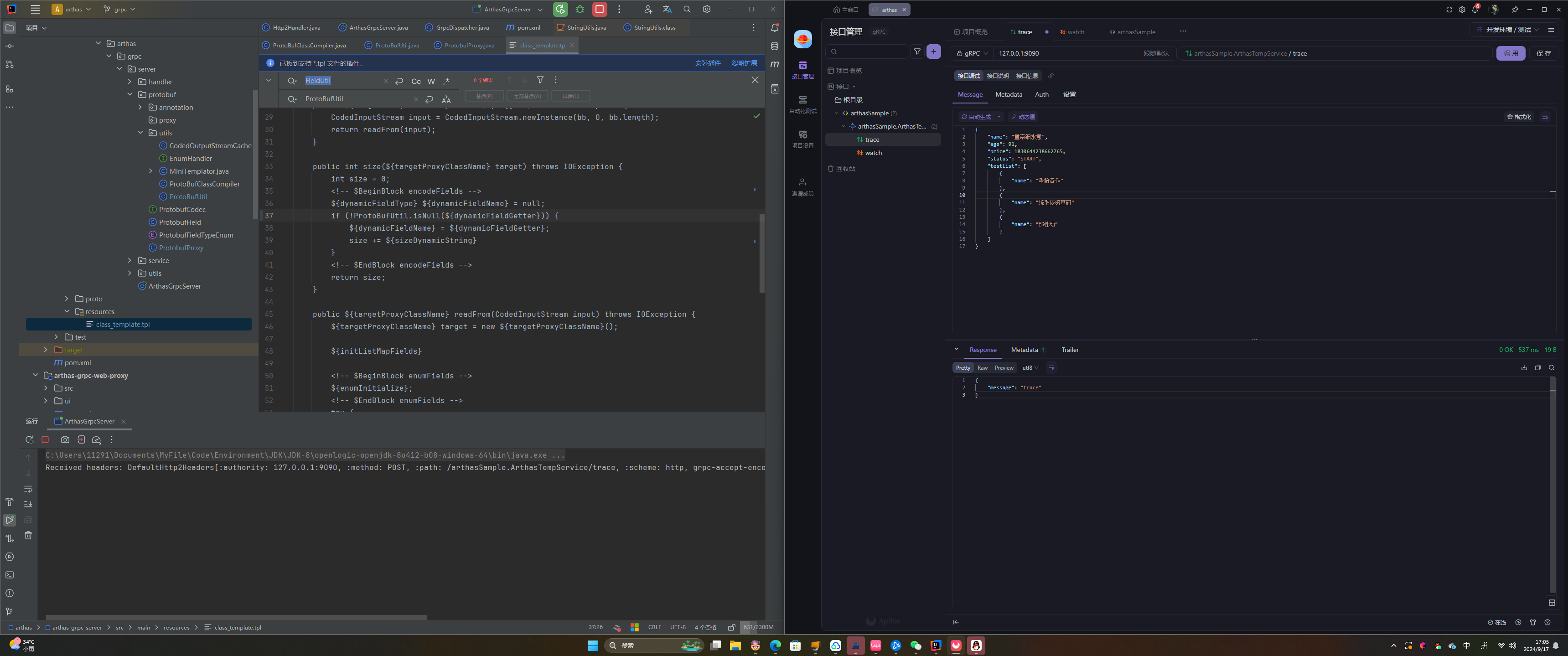Open the gRPC protocol dropdown in Apifox

point(972,53)
